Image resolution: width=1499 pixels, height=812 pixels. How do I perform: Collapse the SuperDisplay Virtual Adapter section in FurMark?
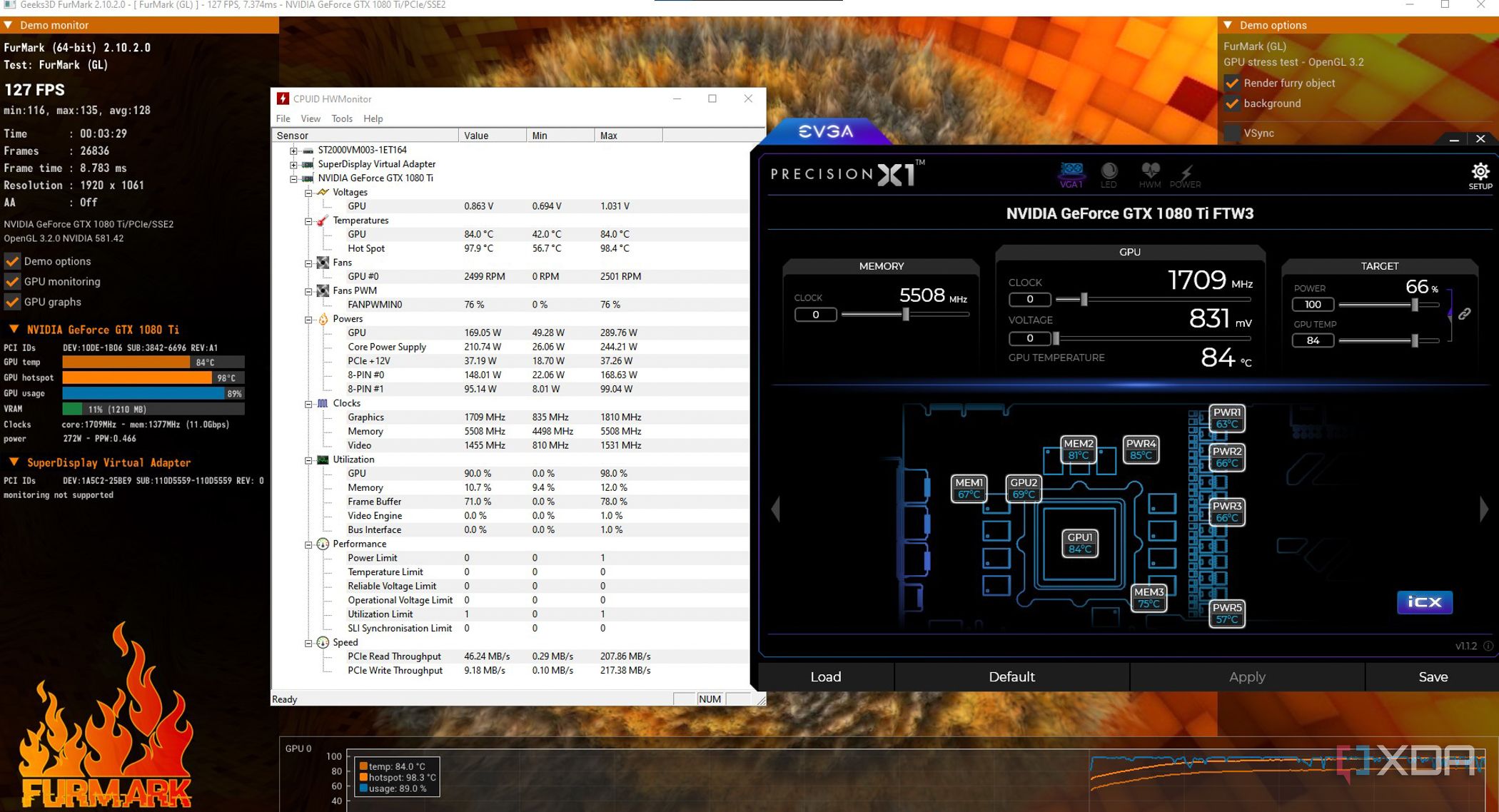click(14, 462)
